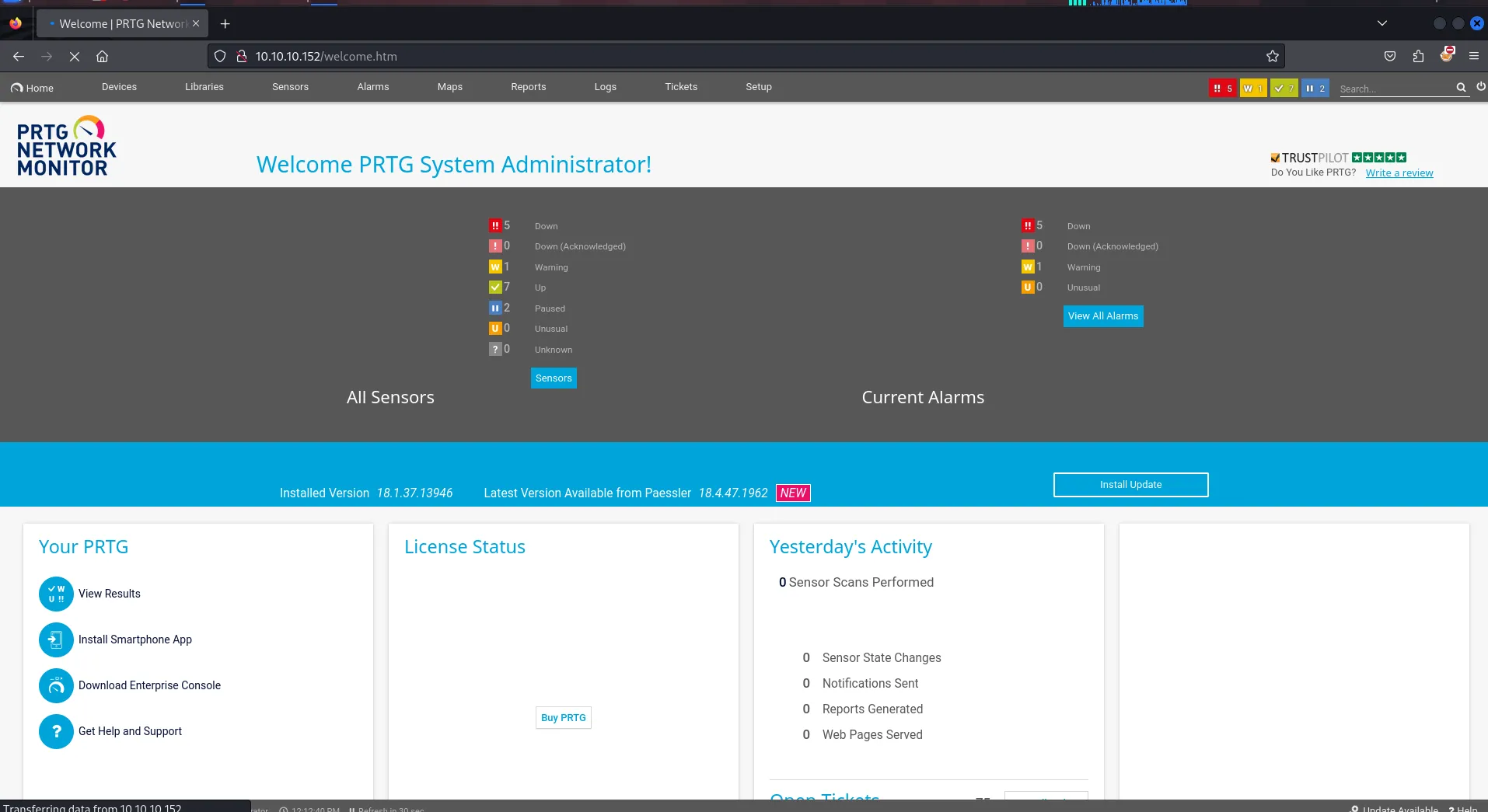Open Firefox application menu
The image size is (1488, 812).
1473,56
